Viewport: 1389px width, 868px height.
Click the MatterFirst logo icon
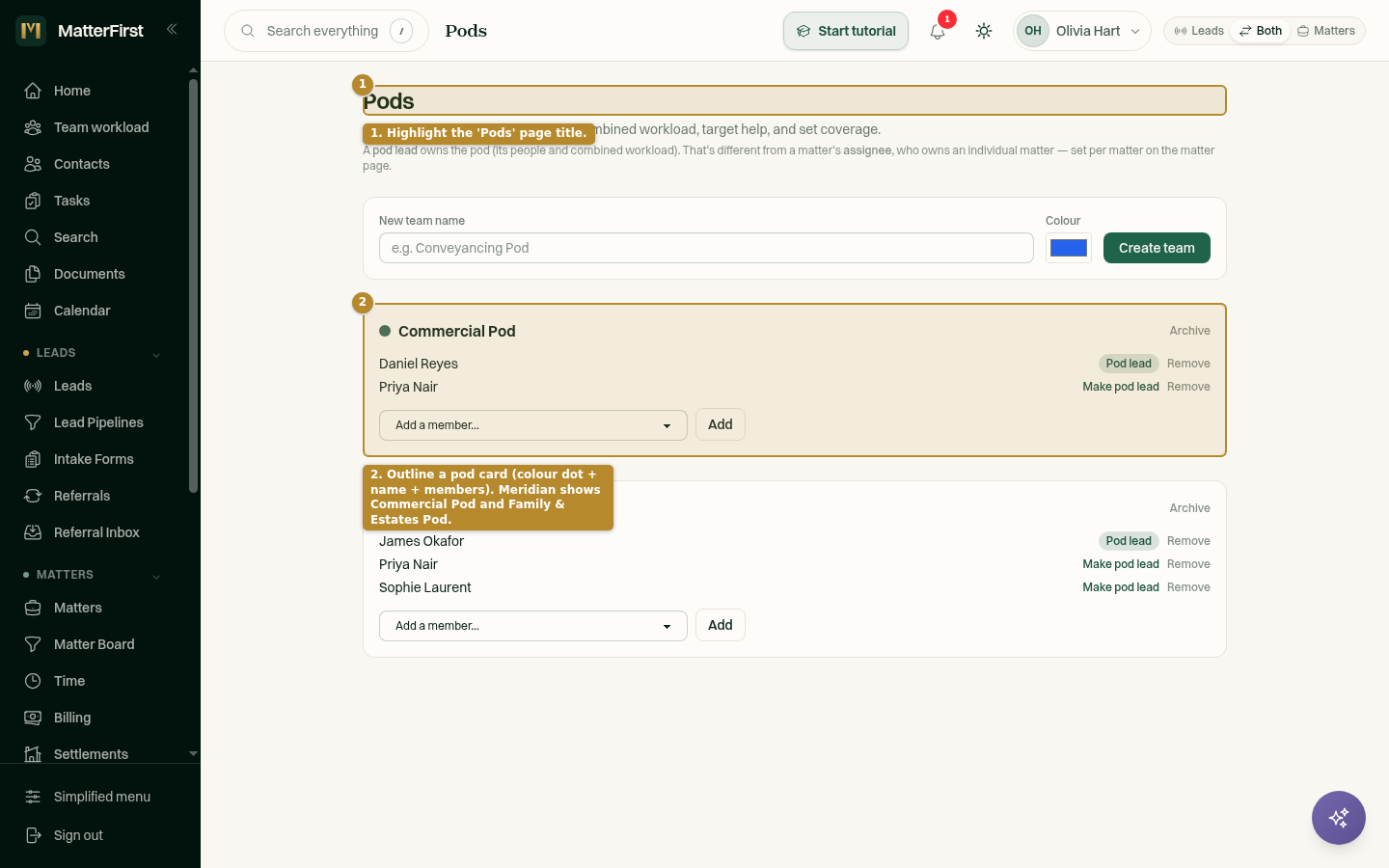(x=31, y=31)
